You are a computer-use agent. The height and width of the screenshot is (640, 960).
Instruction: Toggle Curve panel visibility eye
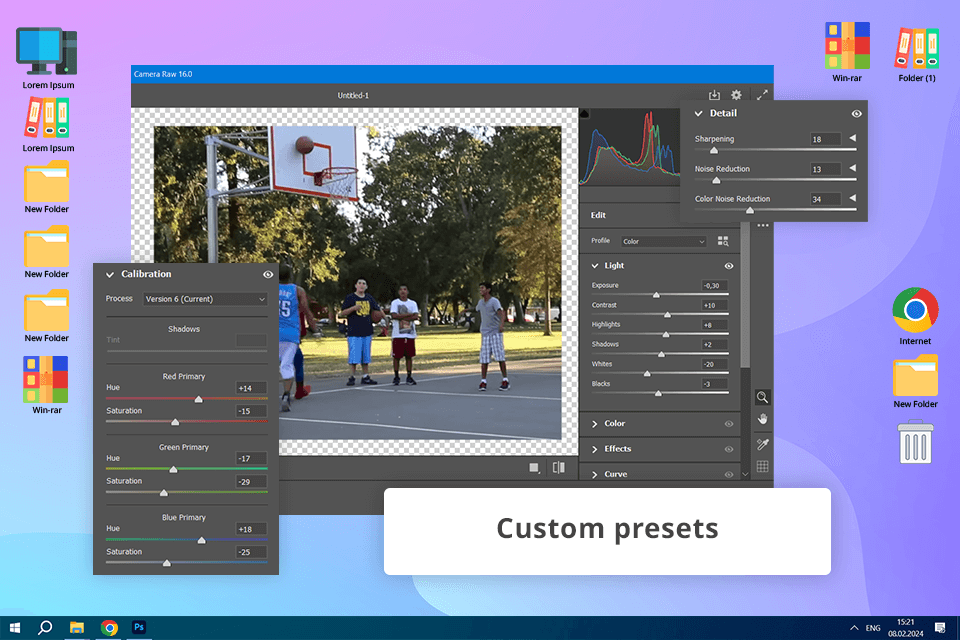729,474
